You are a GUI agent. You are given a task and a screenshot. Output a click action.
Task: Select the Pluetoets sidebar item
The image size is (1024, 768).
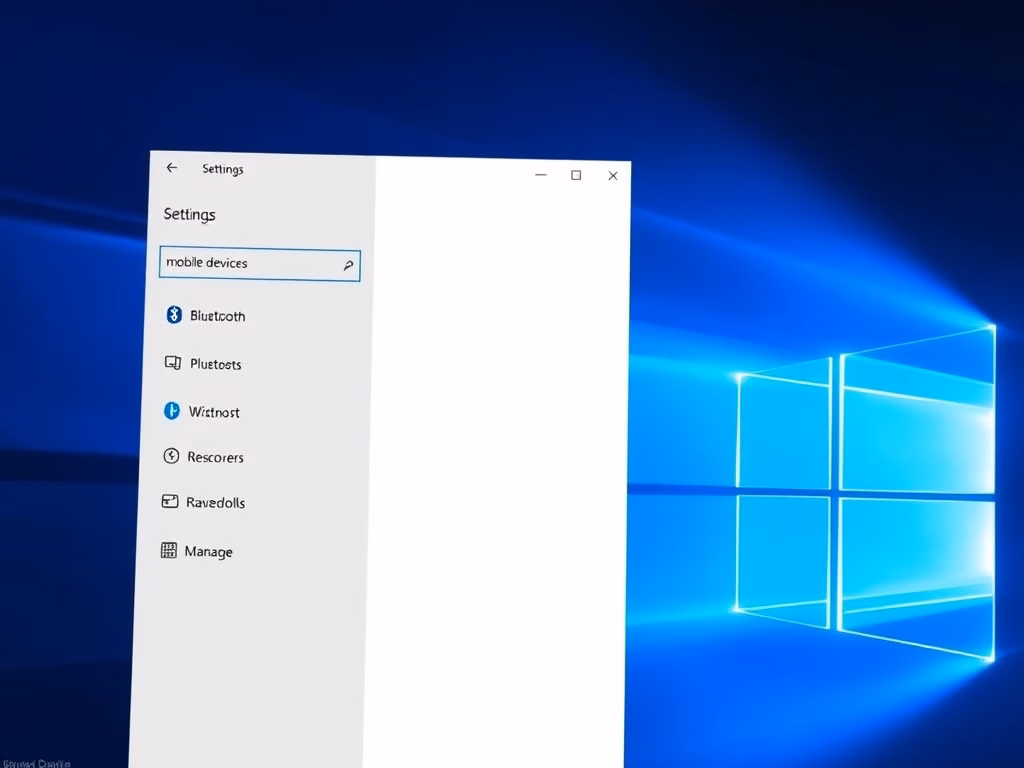coord(215,364)
